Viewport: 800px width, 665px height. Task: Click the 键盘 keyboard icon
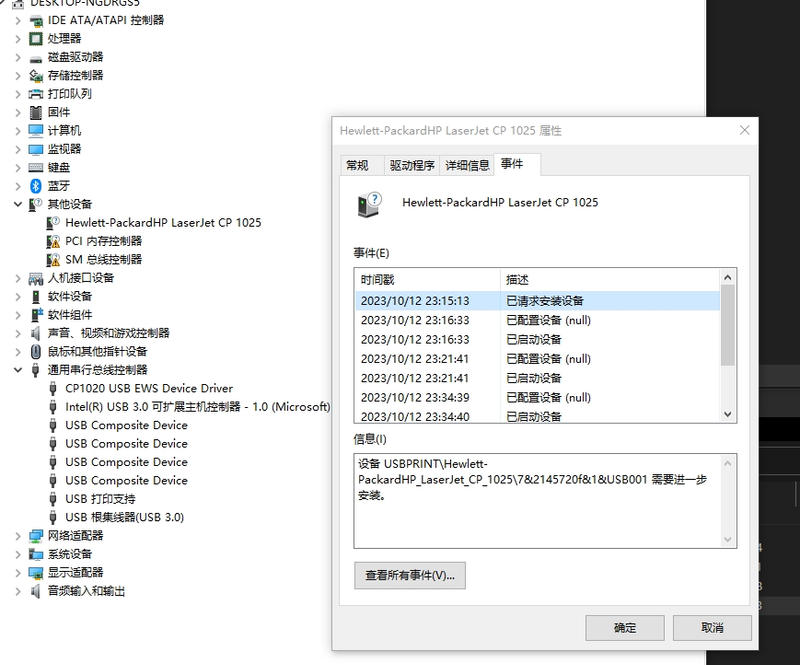[x=36, y=167]
